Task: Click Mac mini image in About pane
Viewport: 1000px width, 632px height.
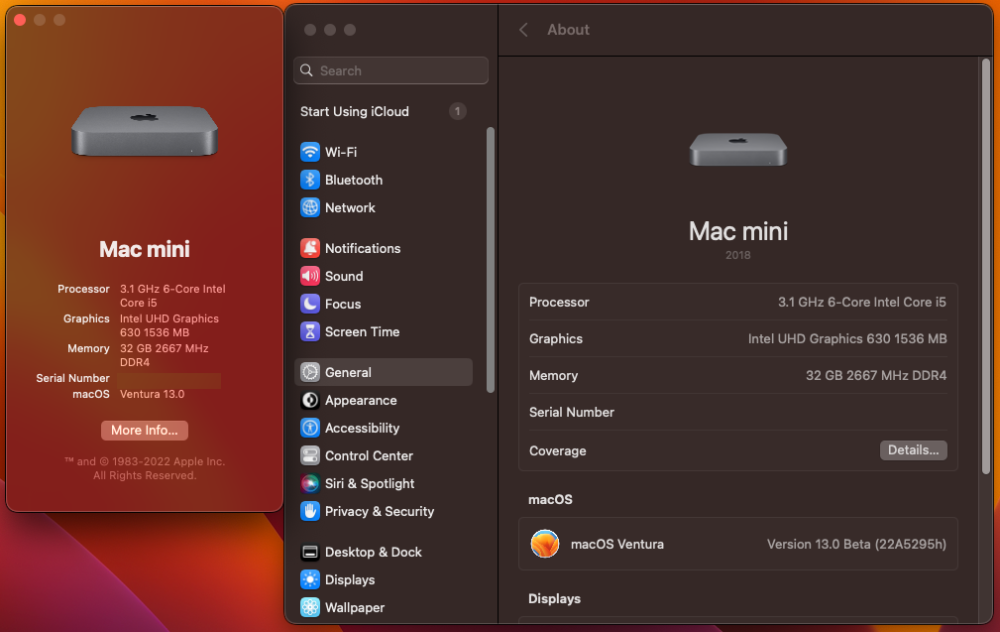Action: [x=738, y=149]
